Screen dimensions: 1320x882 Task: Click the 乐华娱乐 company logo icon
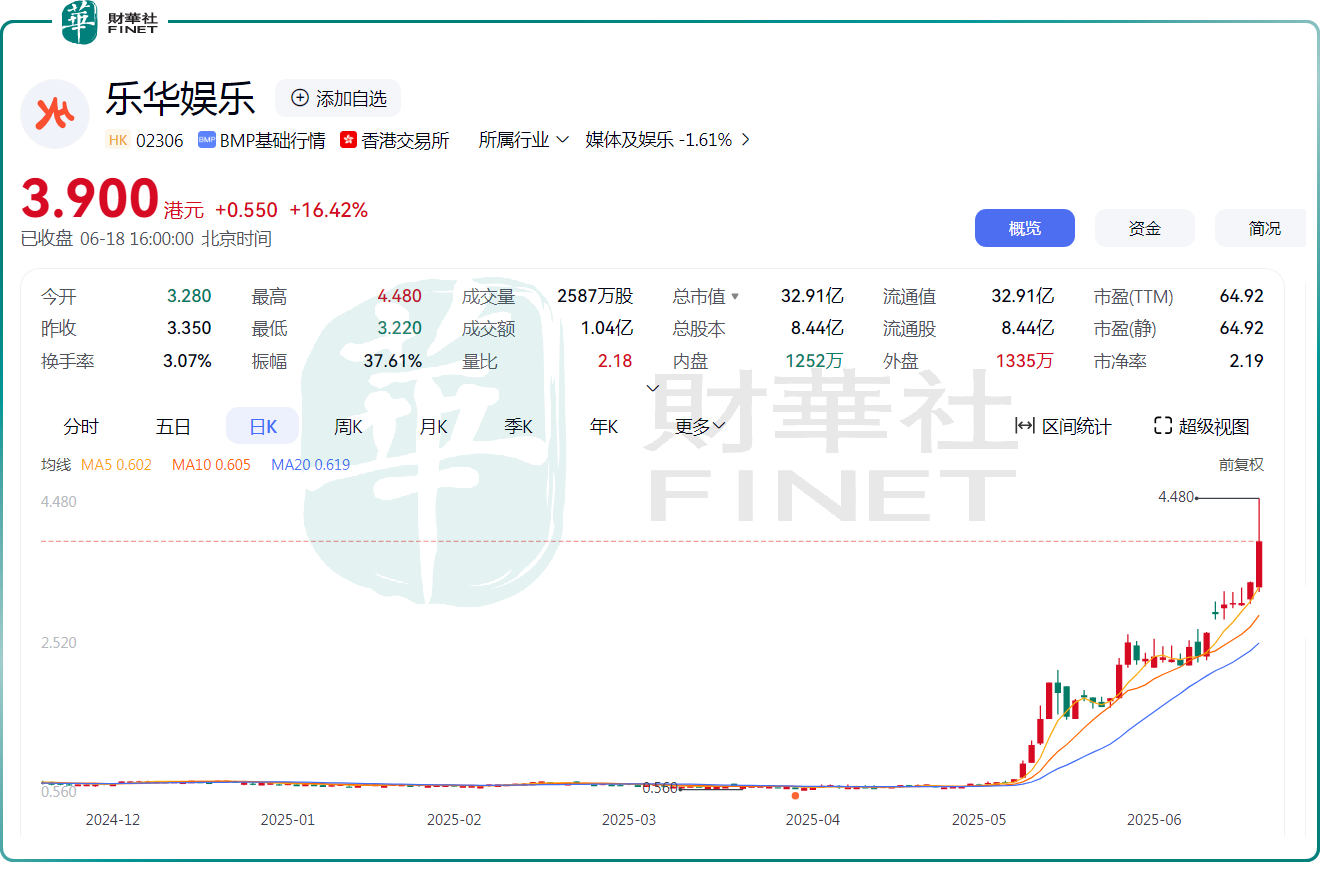pos(55,114)
